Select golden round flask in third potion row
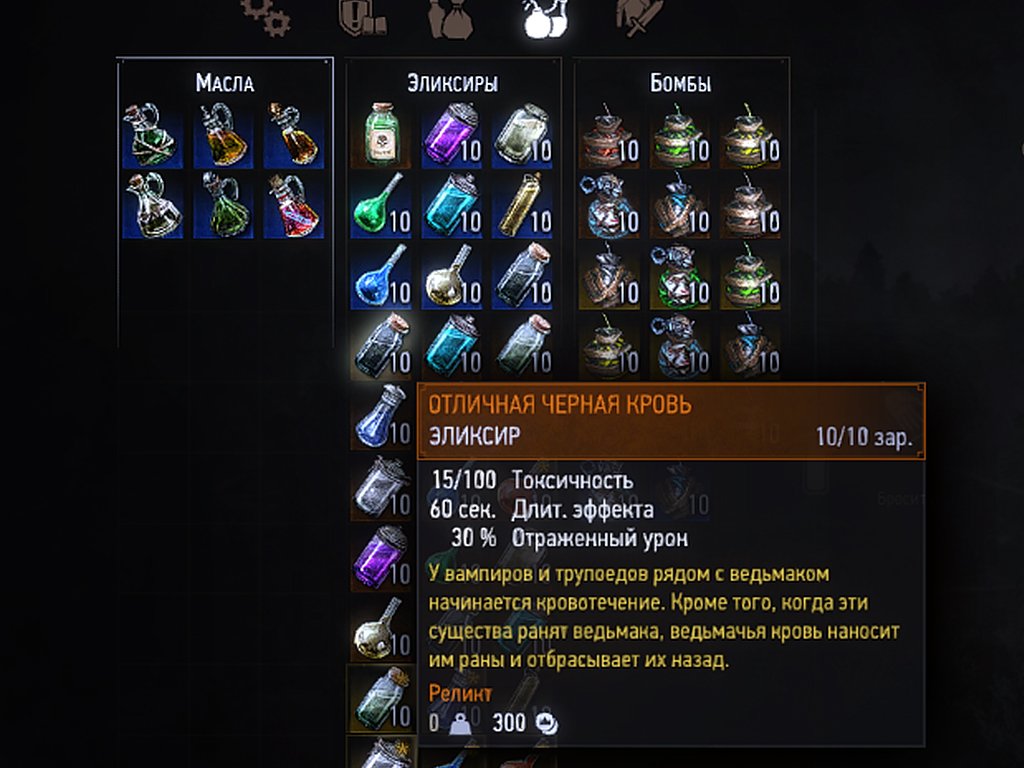 [451, 276]
